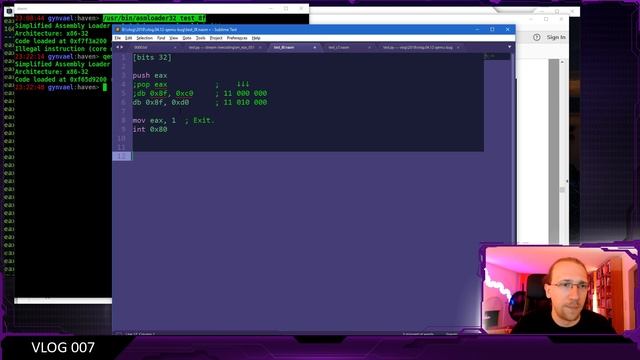Minimize the Sublime Text window
The height and width of the screenshot is (360, 640).
477,29
